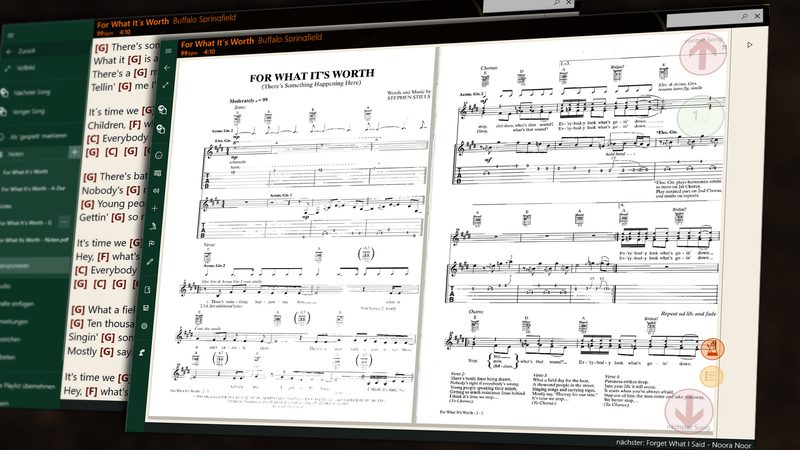Click hamburger icon in back window menu

[11, 35]
